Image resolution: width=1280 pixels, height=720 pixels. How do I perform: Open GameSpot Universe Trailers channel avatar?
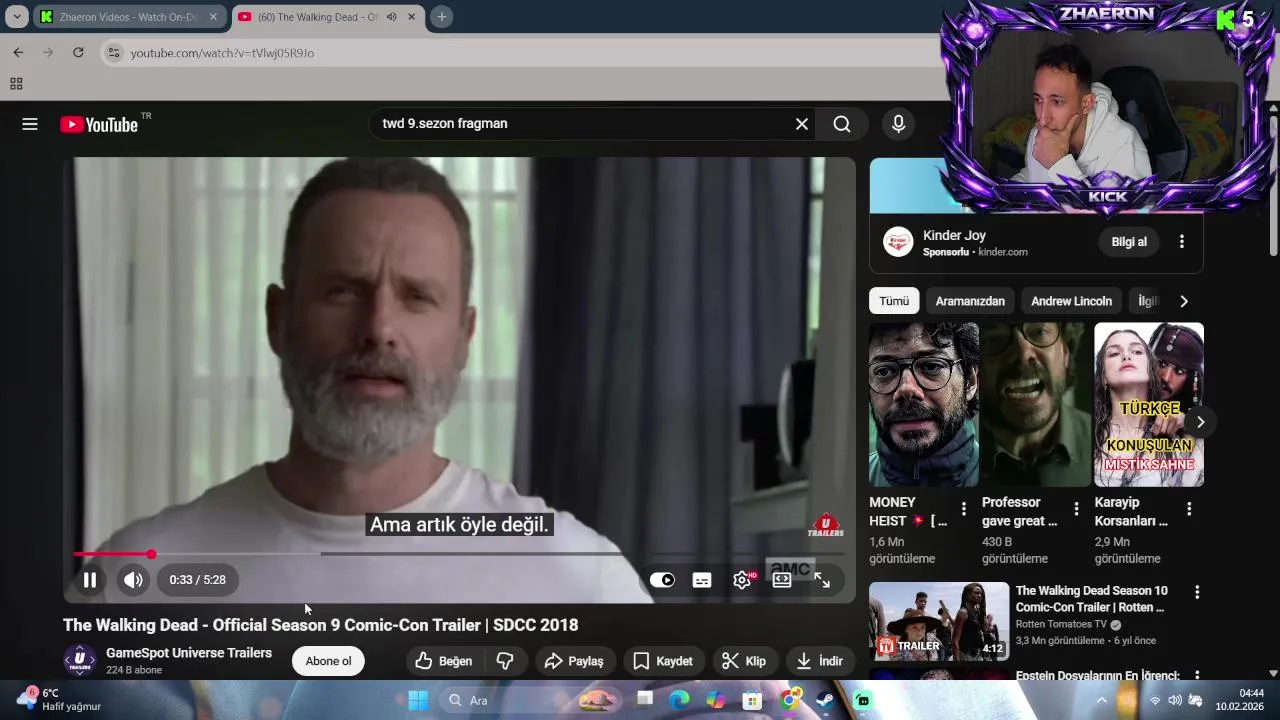tap(80, 661)
